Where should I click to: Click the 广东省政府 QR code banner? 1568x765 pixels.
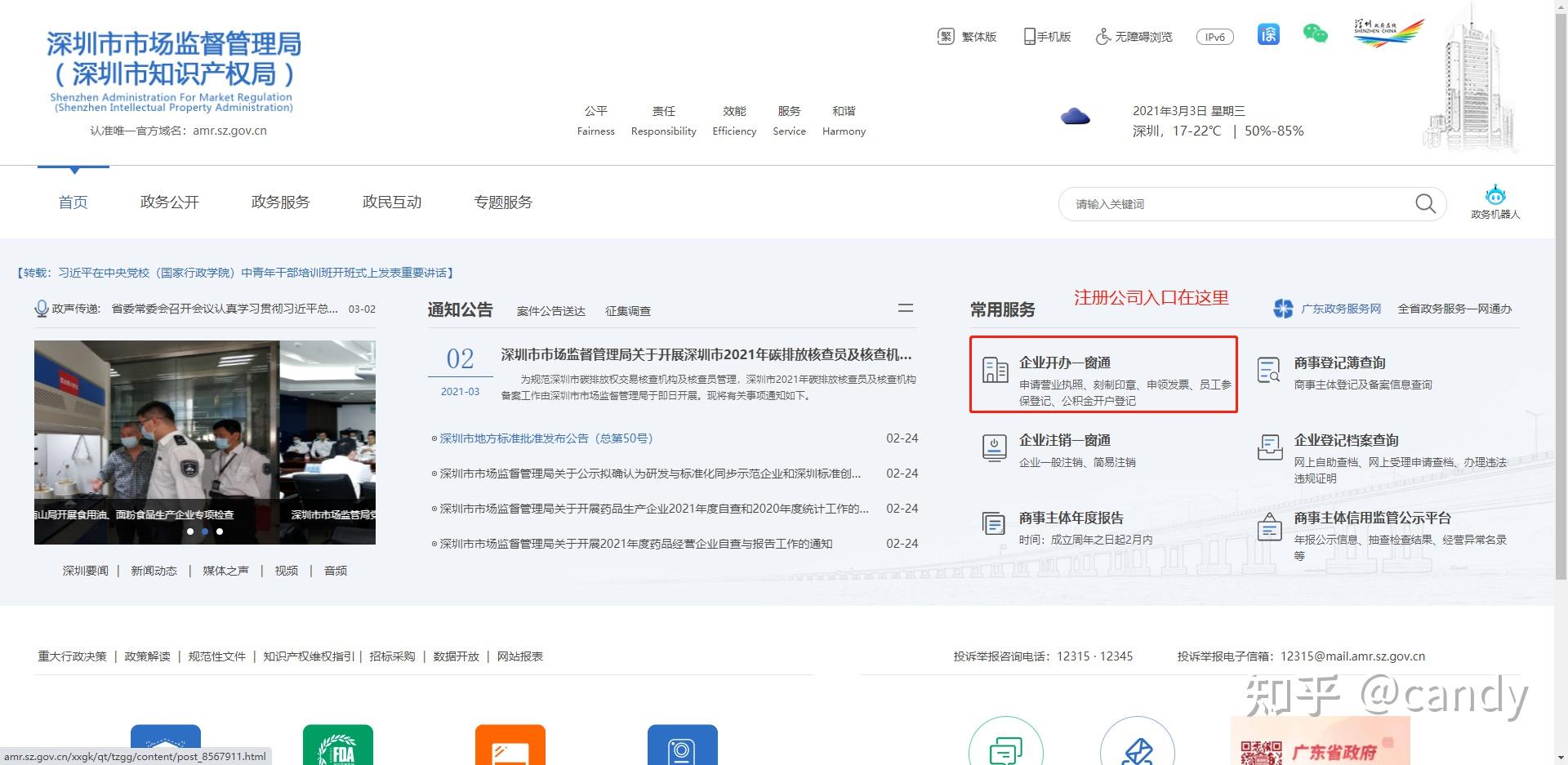point(1321,741)
